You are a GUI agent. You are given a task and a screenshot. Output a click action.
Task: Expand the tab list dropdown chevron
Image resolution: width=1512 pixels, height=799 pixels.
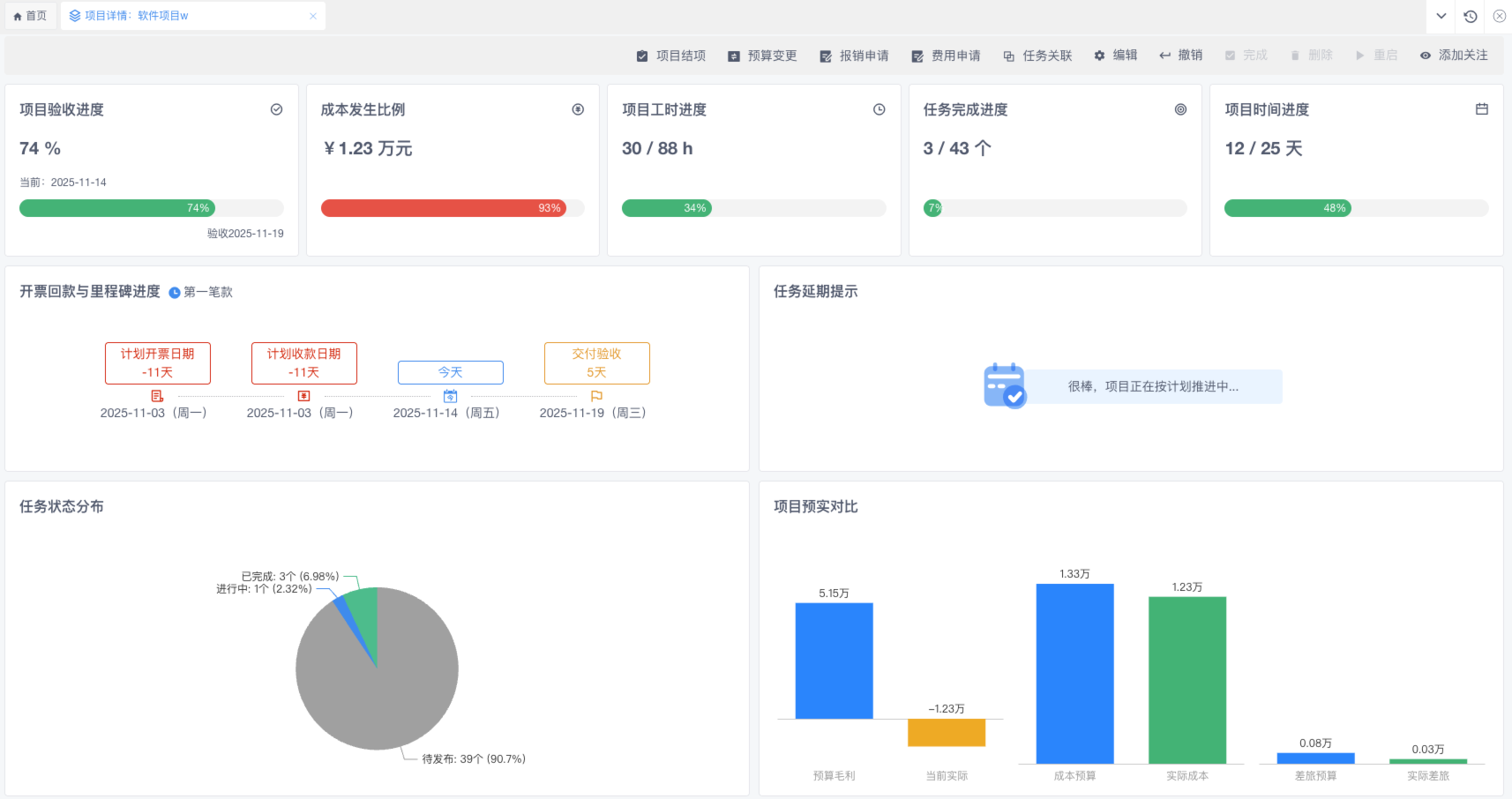pyautogui.click(x=1441, y=16)
